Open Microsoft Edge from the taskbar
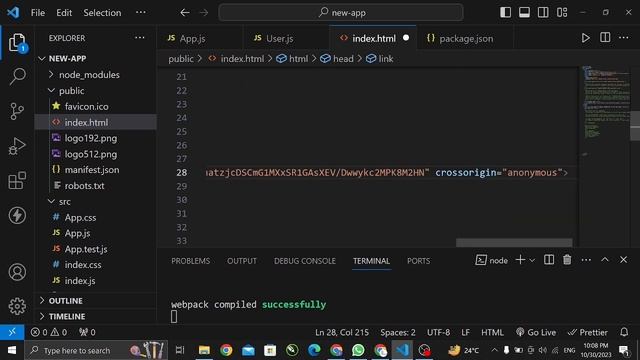The width and height of the screenshot is (640, 360). tap(314, 350)
